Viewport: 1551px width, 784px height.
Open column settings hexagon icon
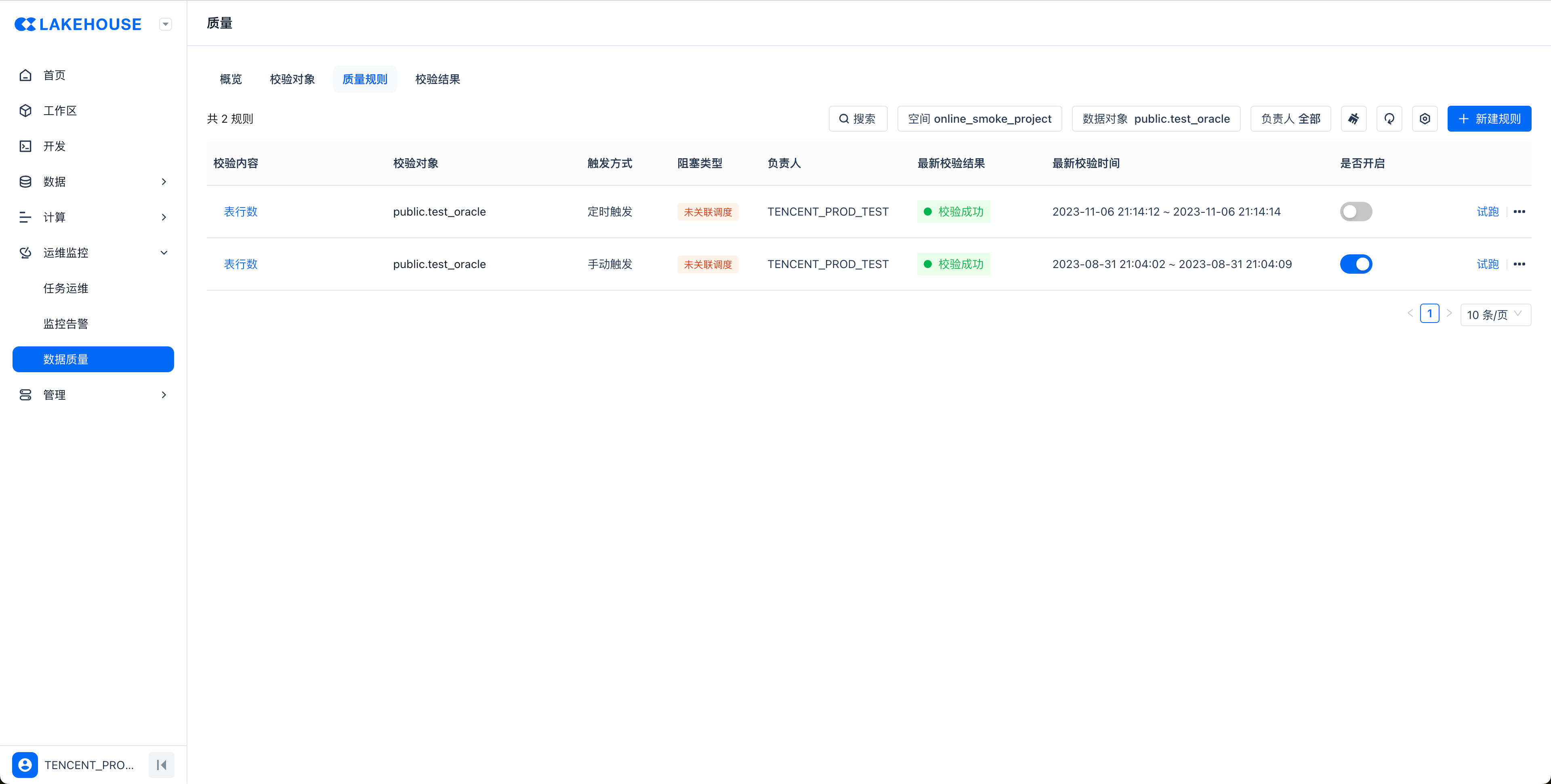(x=1425, y=119)
